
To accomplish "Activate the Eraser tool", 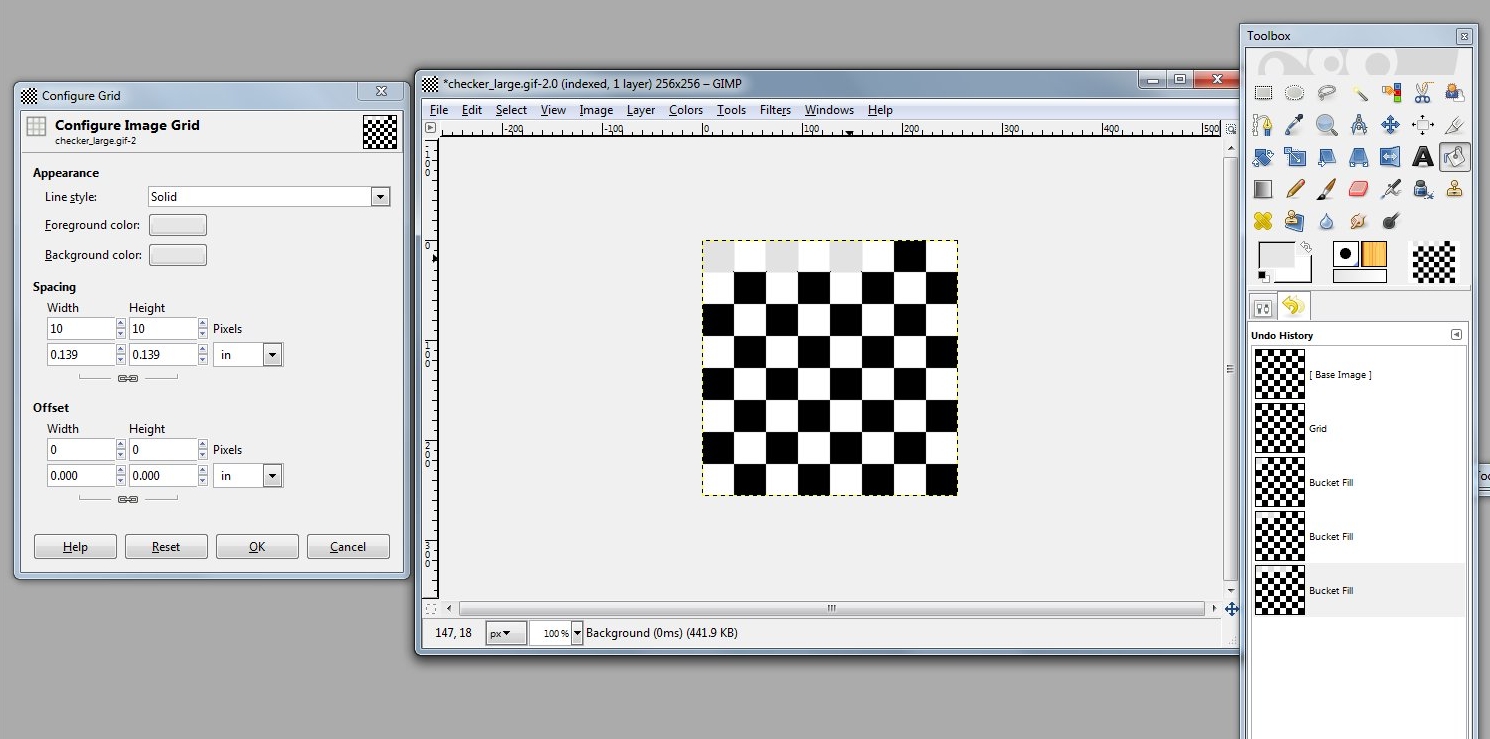I will click(1359, 189).
